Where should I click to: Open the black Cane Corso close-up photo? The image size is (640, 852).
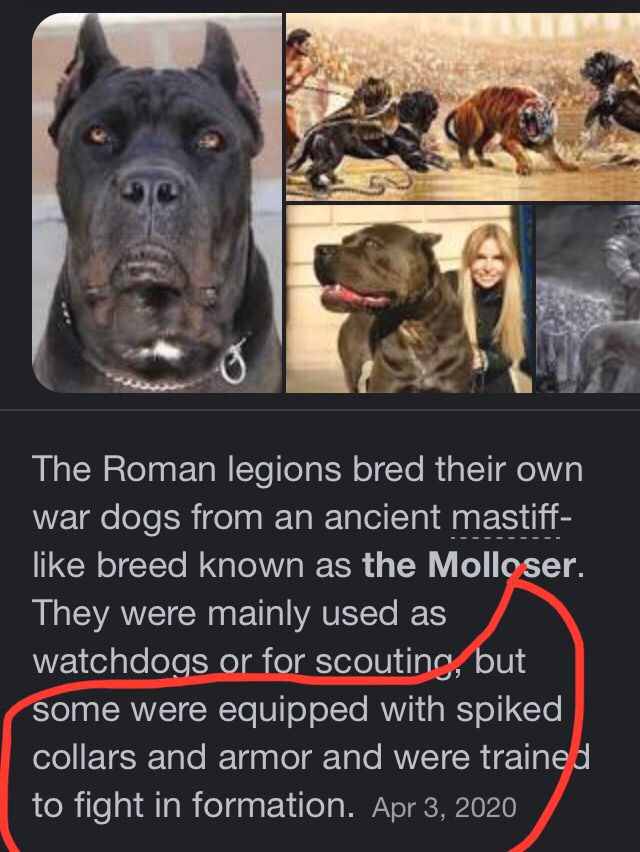pyautogui.click(x=157, y=202)
